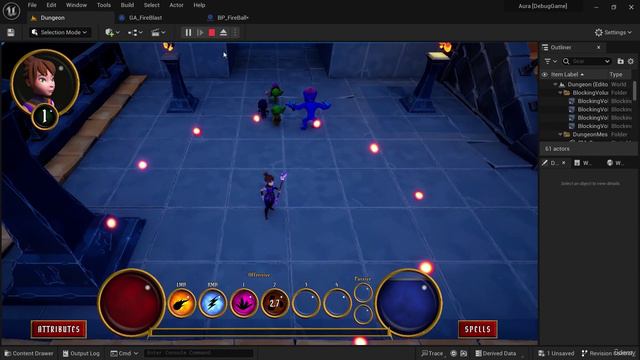This screenshot has width=640, height=360.
Task: Collapse the Dungeon world tree node
Action: (555, 84)
